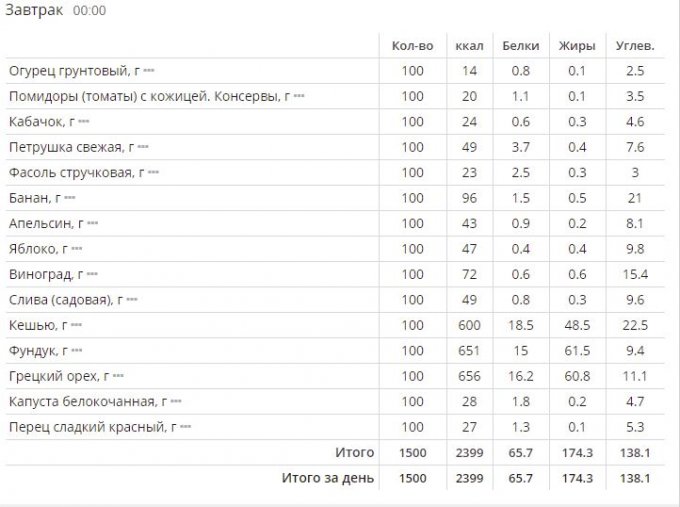Click the three-dots icon next to Огурец грунтовый
The image size is (680, 507).
pyautogui.click(x=149, y=72)
